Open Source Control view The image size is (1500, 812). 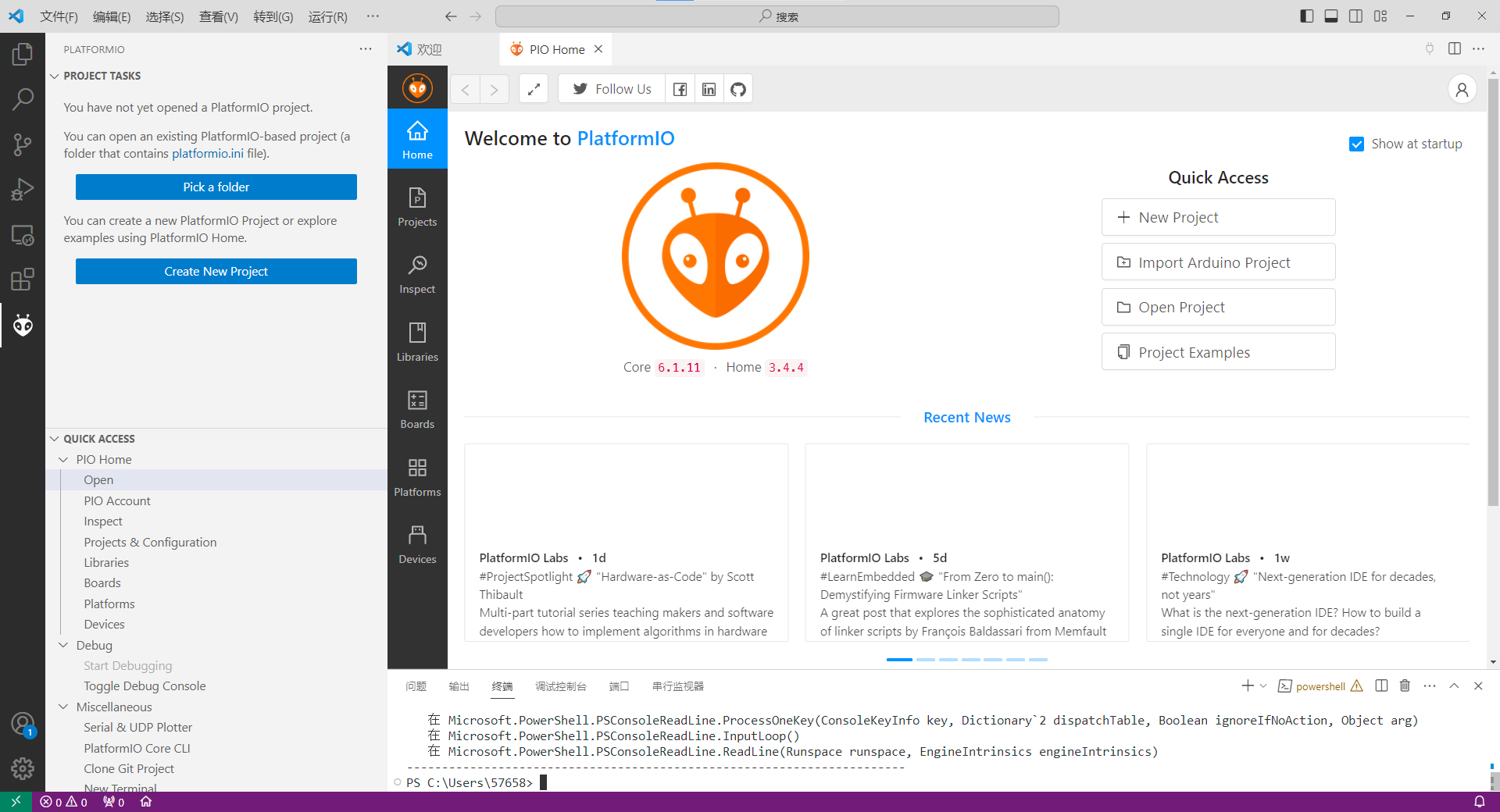[x=23, y=144]
